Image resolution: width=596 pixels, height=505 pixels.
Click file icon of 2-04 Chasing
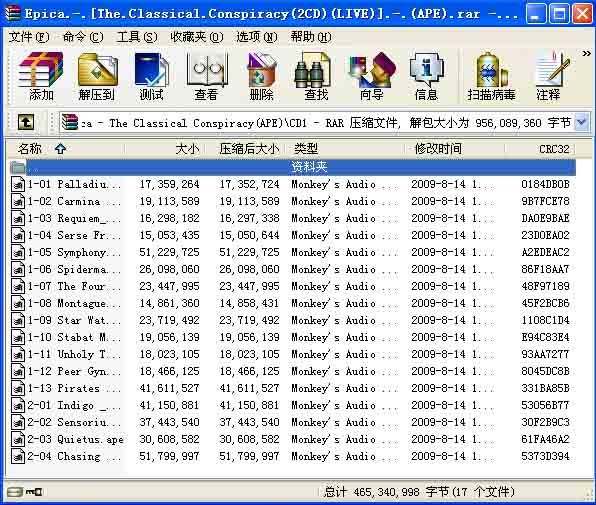18,456
